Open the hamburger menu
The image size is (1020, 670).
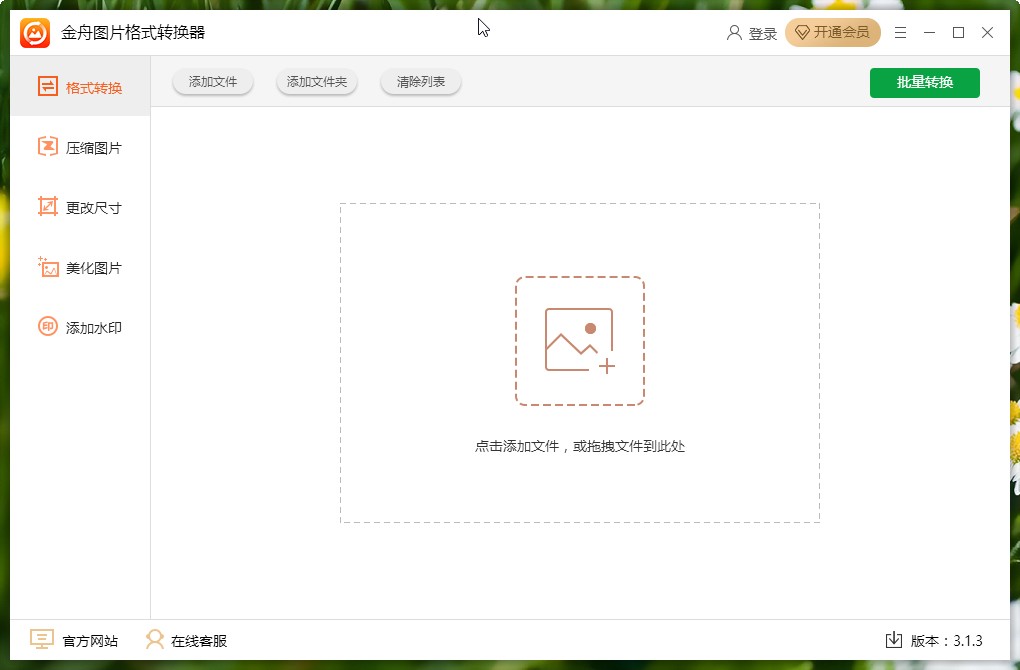899,31
